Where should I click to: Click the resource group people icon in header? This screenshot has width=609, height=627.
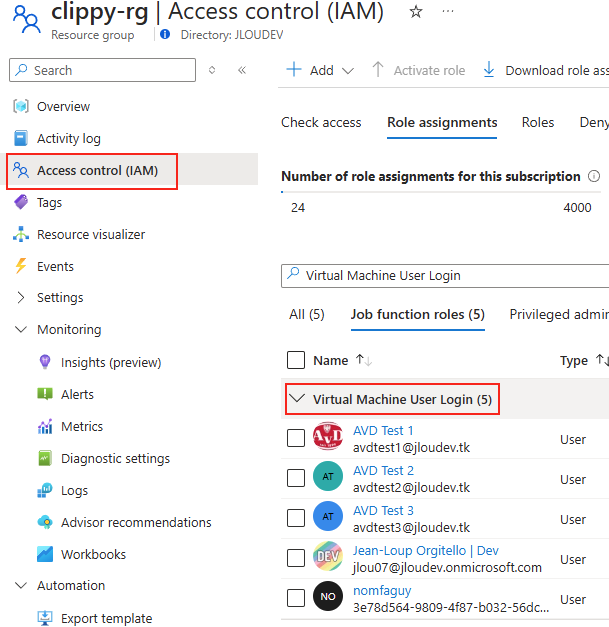(26, 19)
